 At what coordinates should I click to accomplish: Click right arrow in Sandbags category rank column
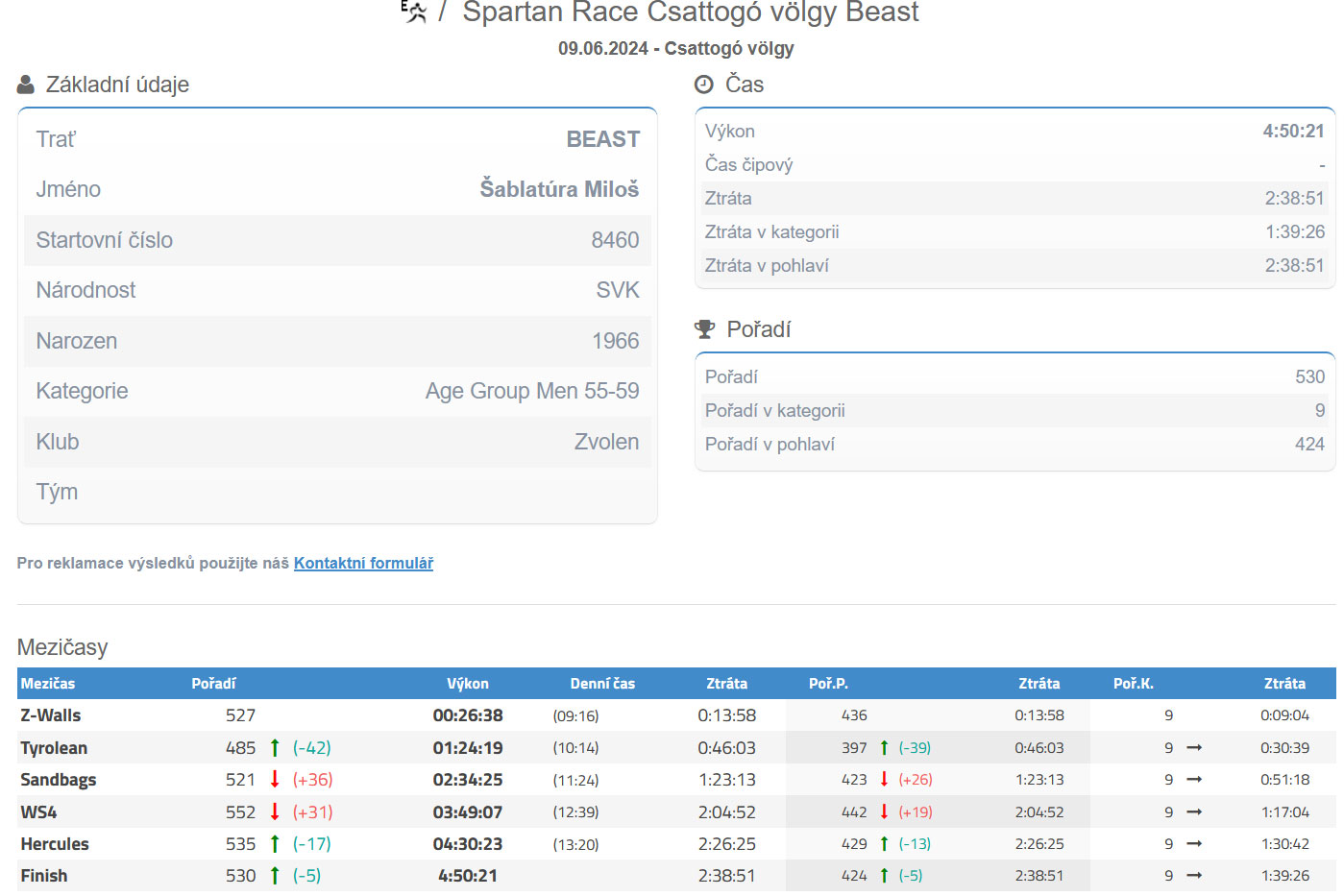1194,779
